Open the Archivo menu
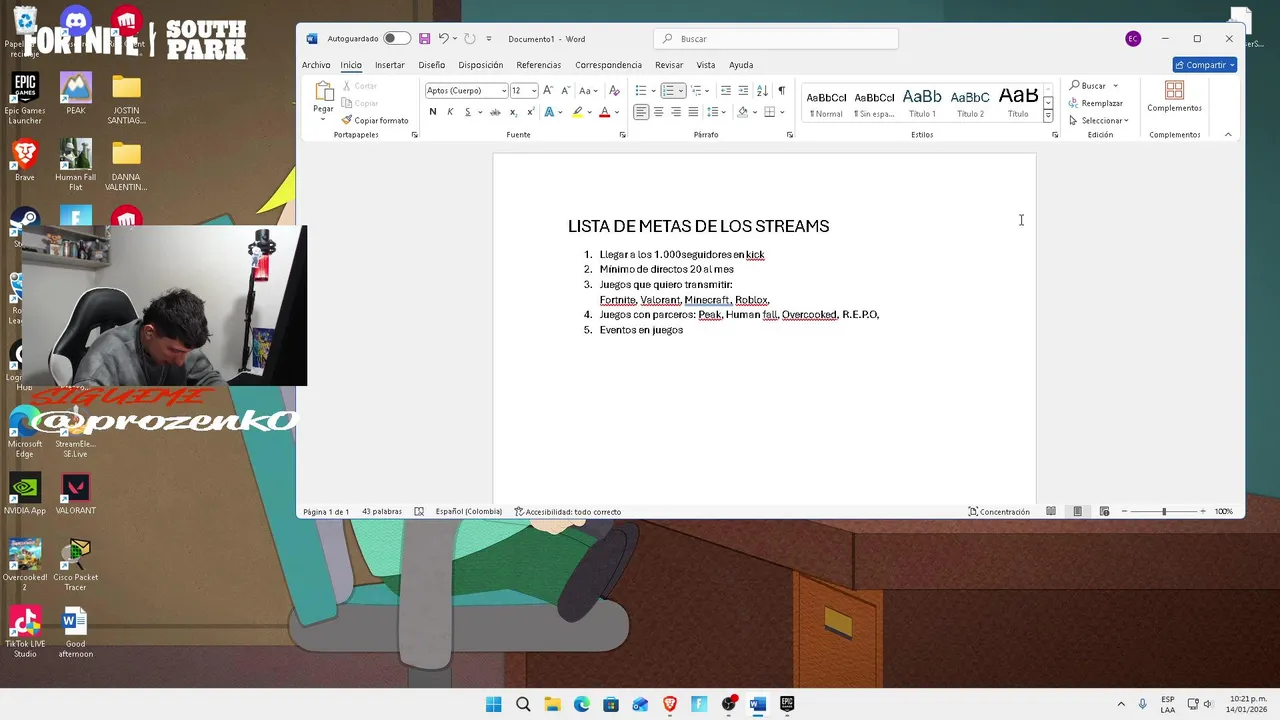The height and width of the screenshot is (720, 1280). click(x=316, y=65)
